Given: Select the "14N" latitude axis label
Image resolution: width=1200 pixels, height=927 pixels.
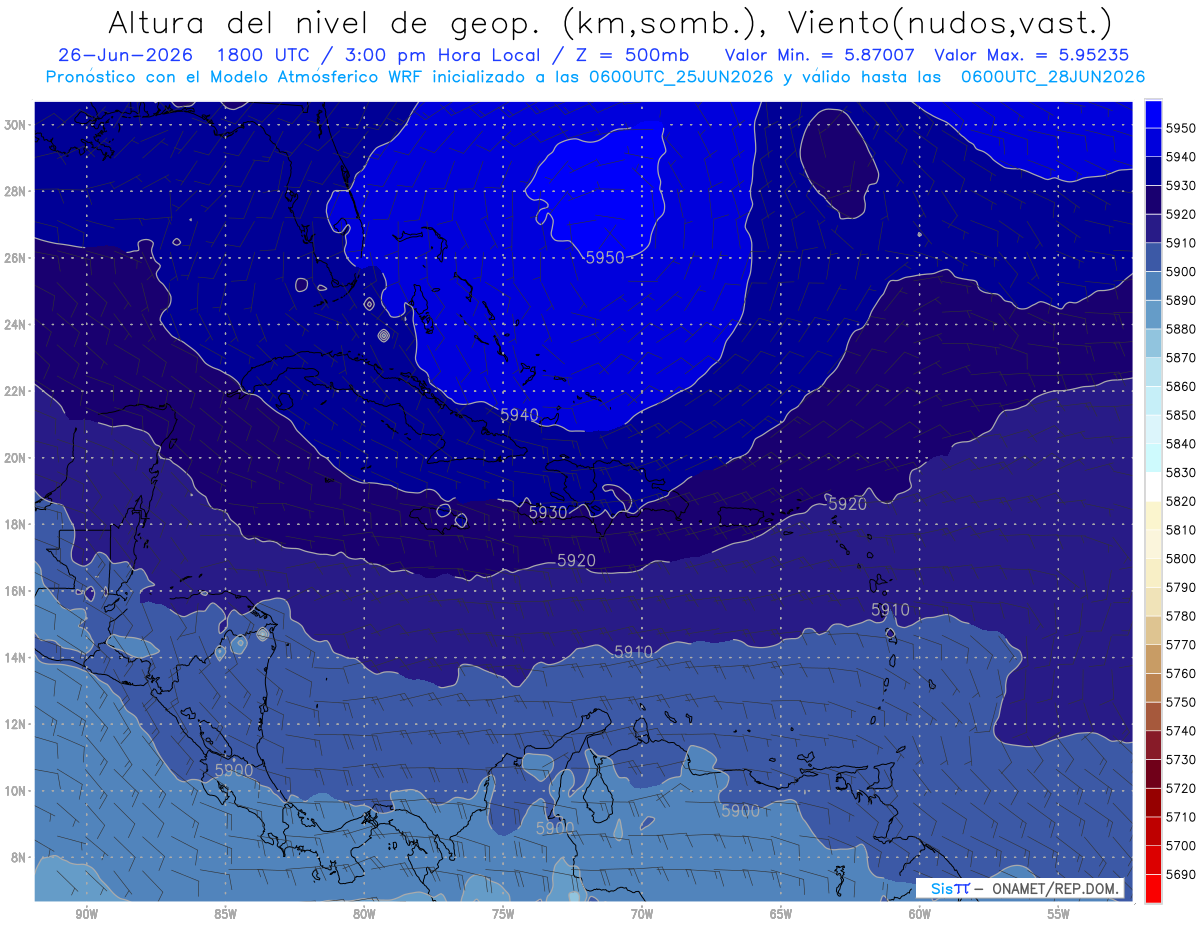Looking at the screenshot, I should 17,658.
